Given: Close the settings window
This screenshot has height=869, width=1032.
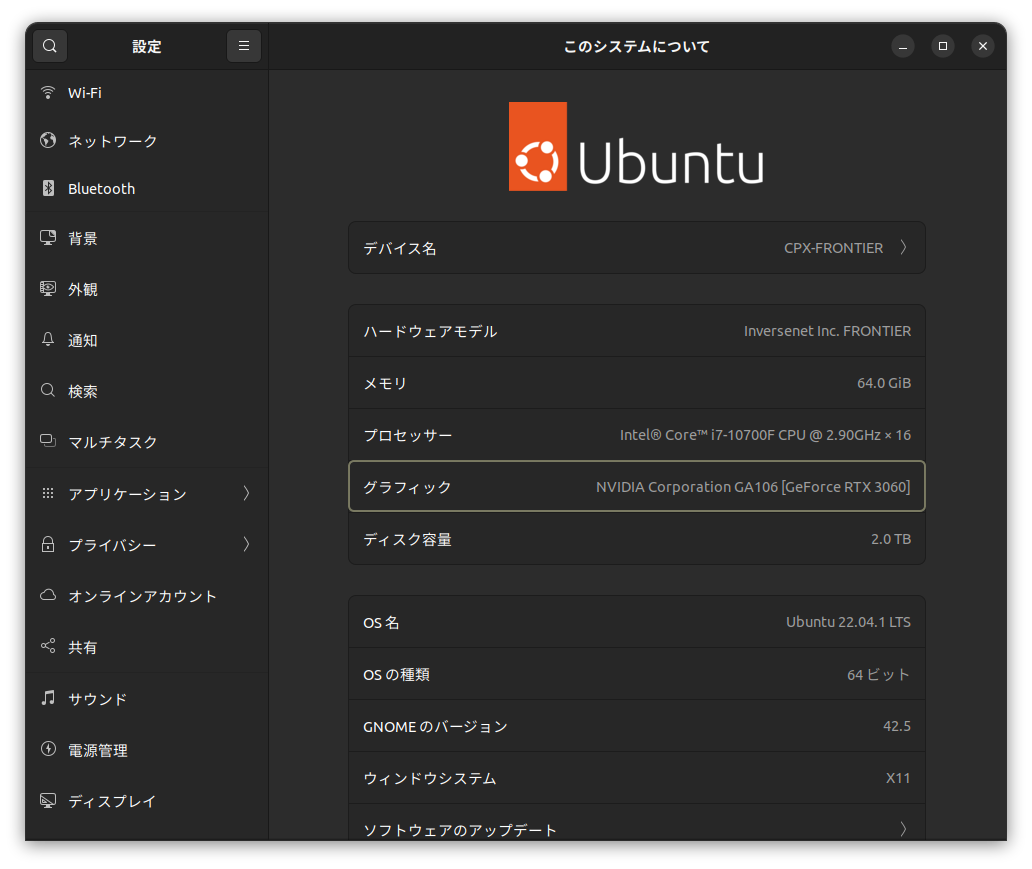Looking at the screenshot, I should [983, 46].
